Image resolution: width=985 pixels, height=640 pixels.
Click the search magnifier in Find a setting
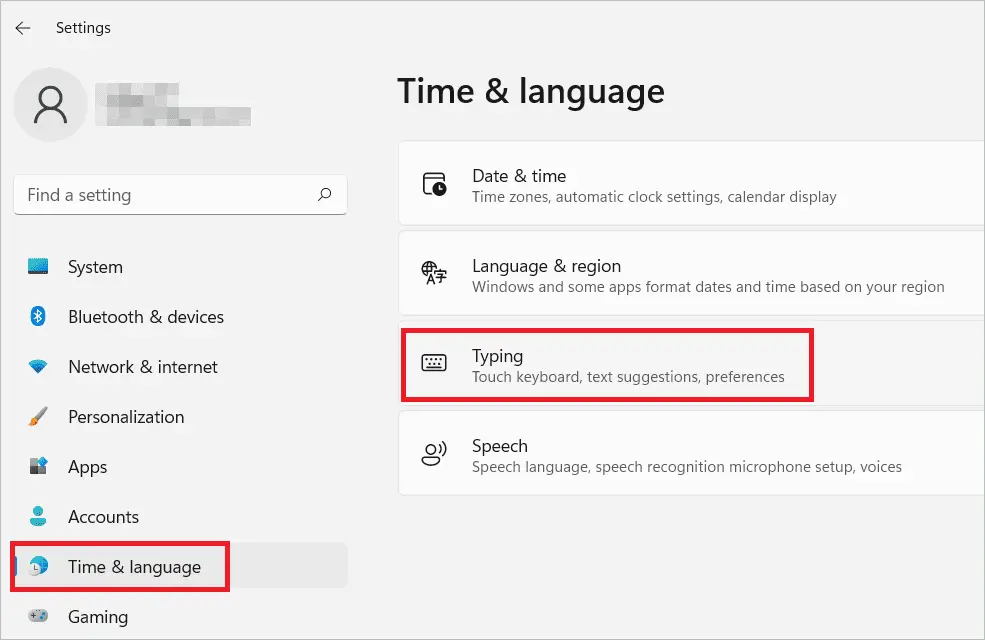click(324, 194)
